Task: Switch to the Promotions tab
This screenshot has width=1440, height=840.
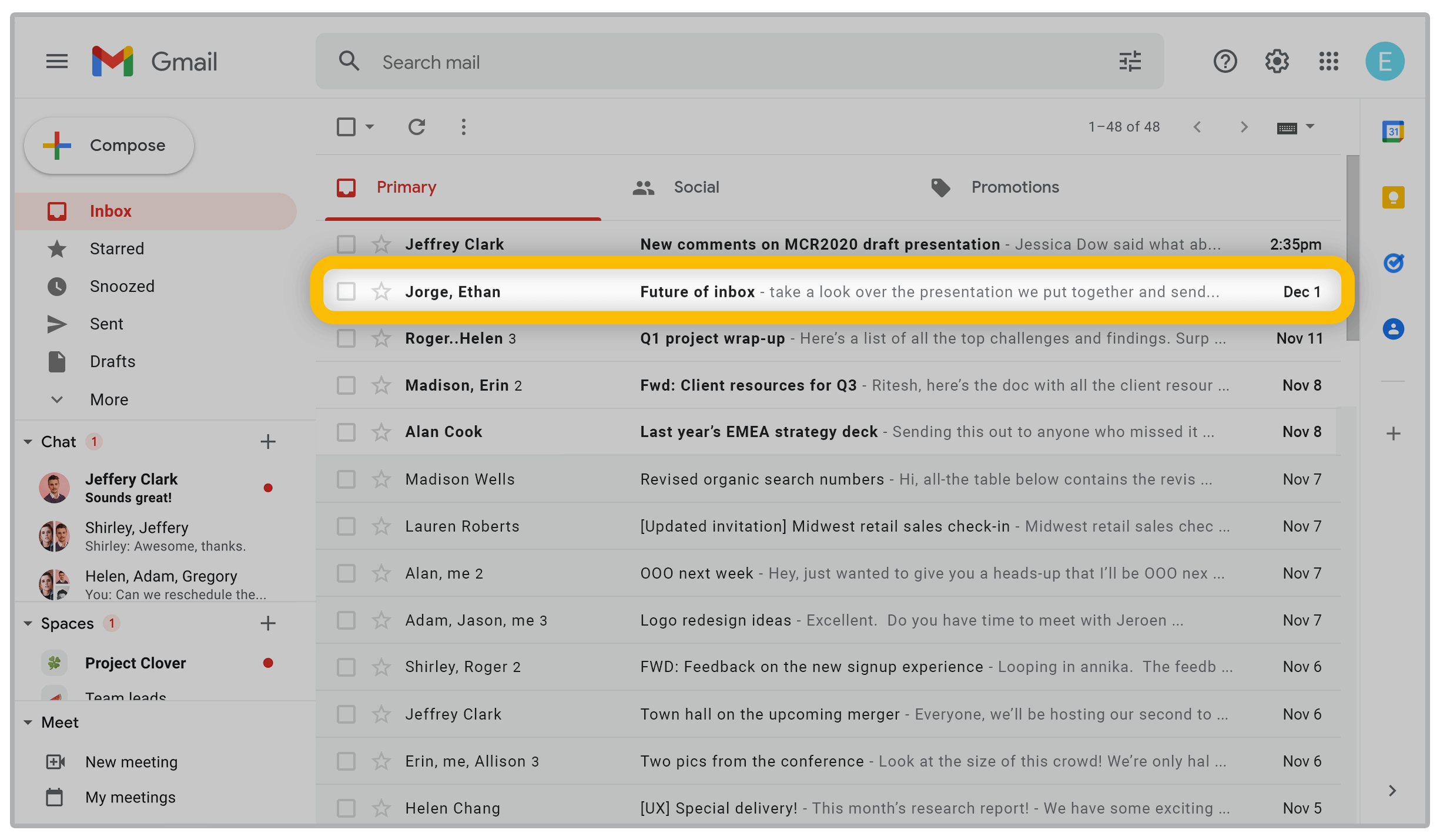Action: (1014, 187)
